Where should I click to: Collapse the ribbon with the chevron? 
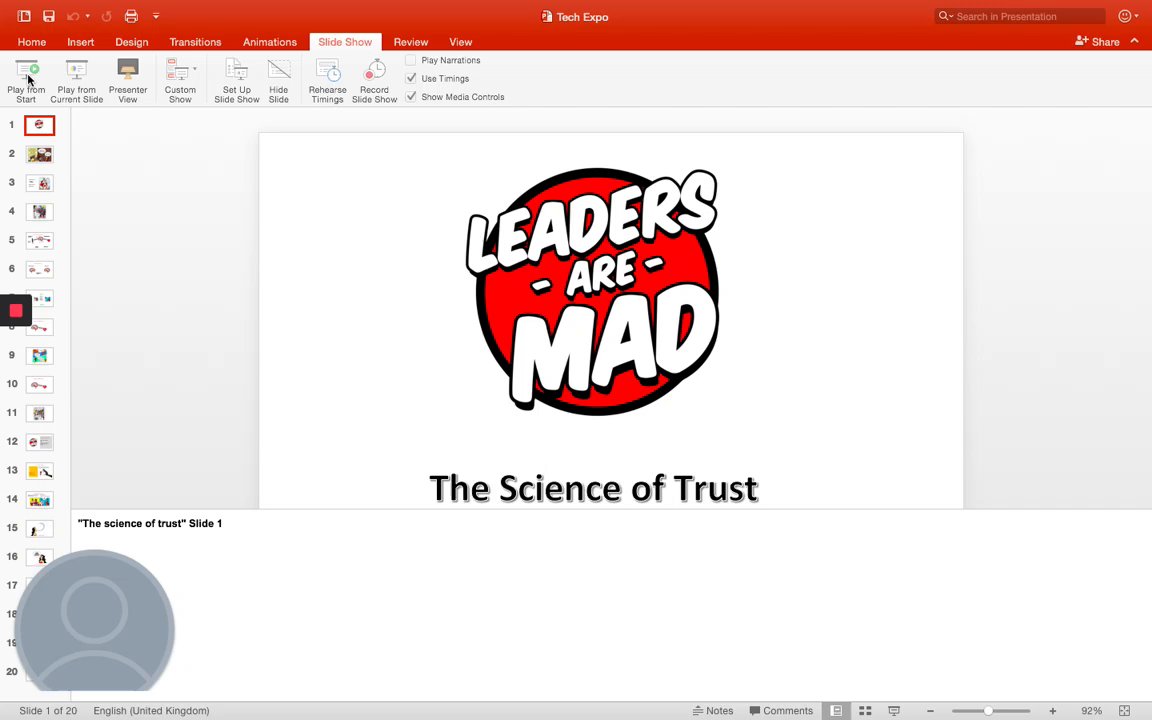(x=1134, y=41)
